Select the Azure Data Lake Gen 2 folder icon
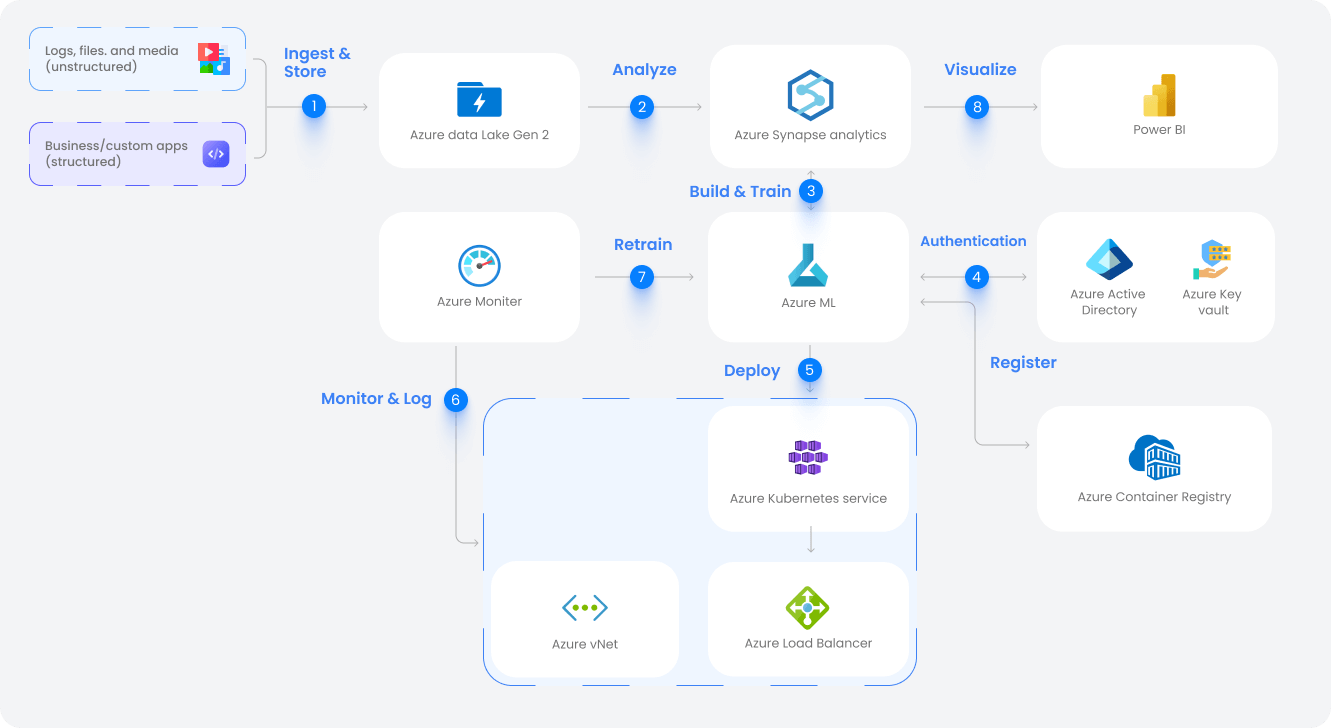The image size is (1331, 728). (x=479, y=97)
